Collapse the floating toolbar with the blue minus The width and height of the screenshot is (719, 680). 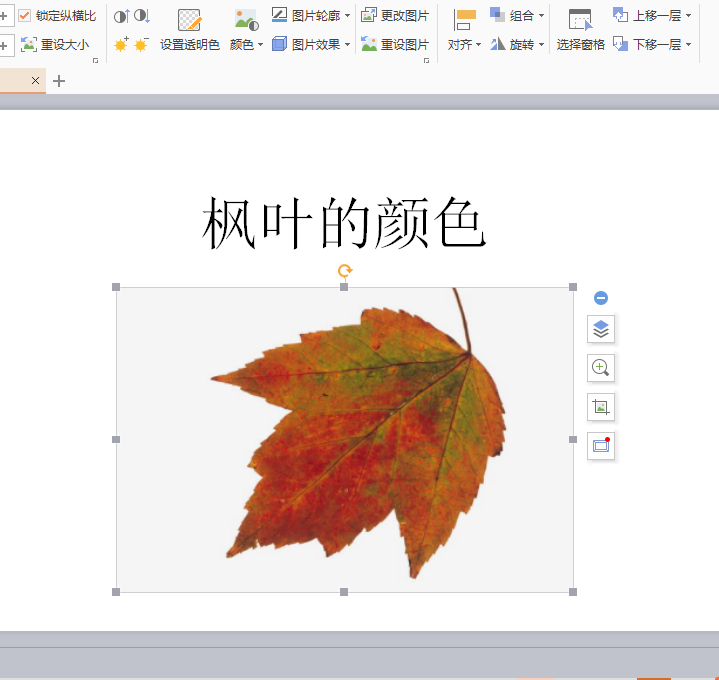coord(601,298)
